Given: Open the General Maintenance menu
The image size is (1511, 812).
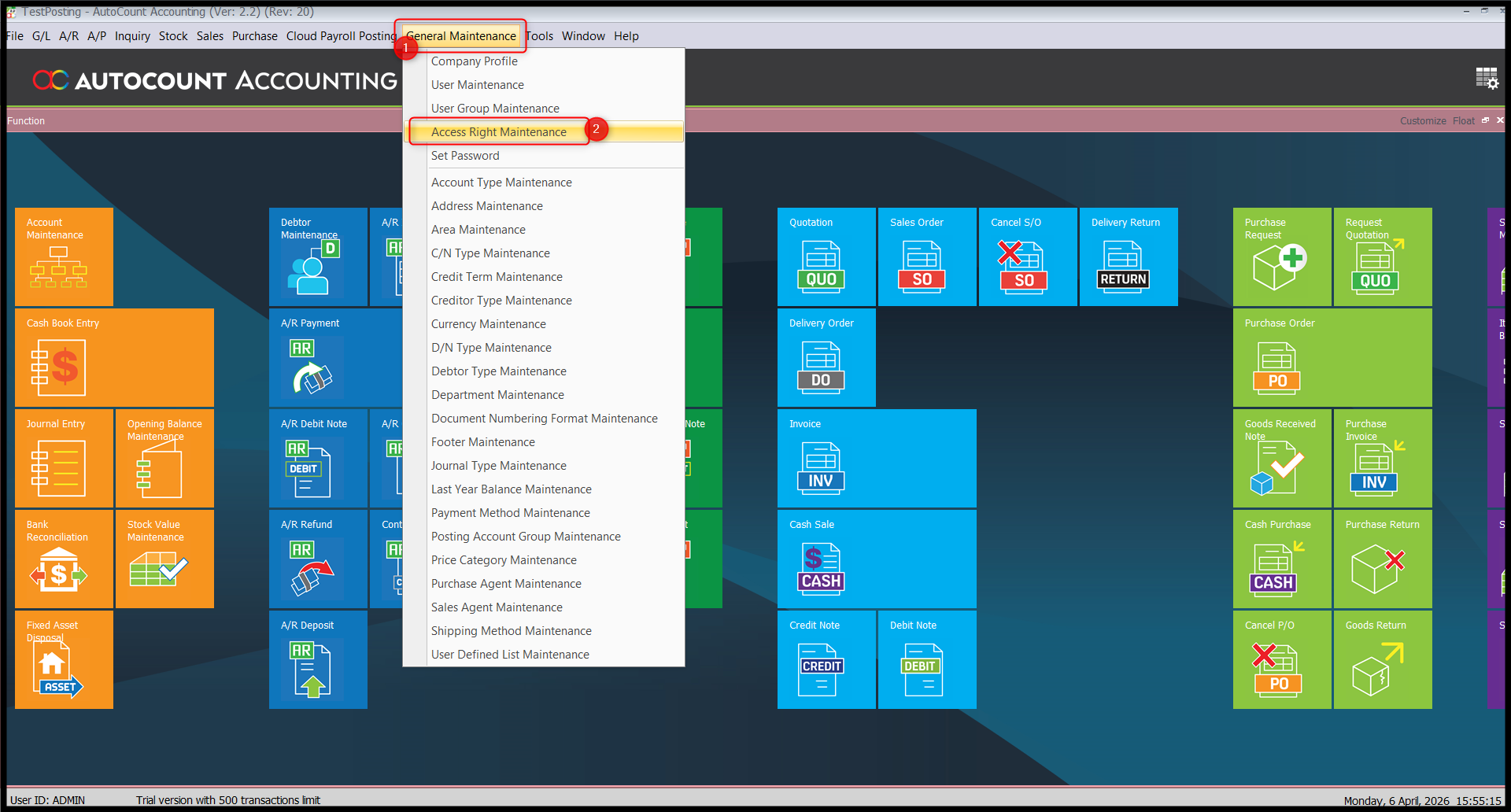Looking at the screenshot, I should 461,36.
